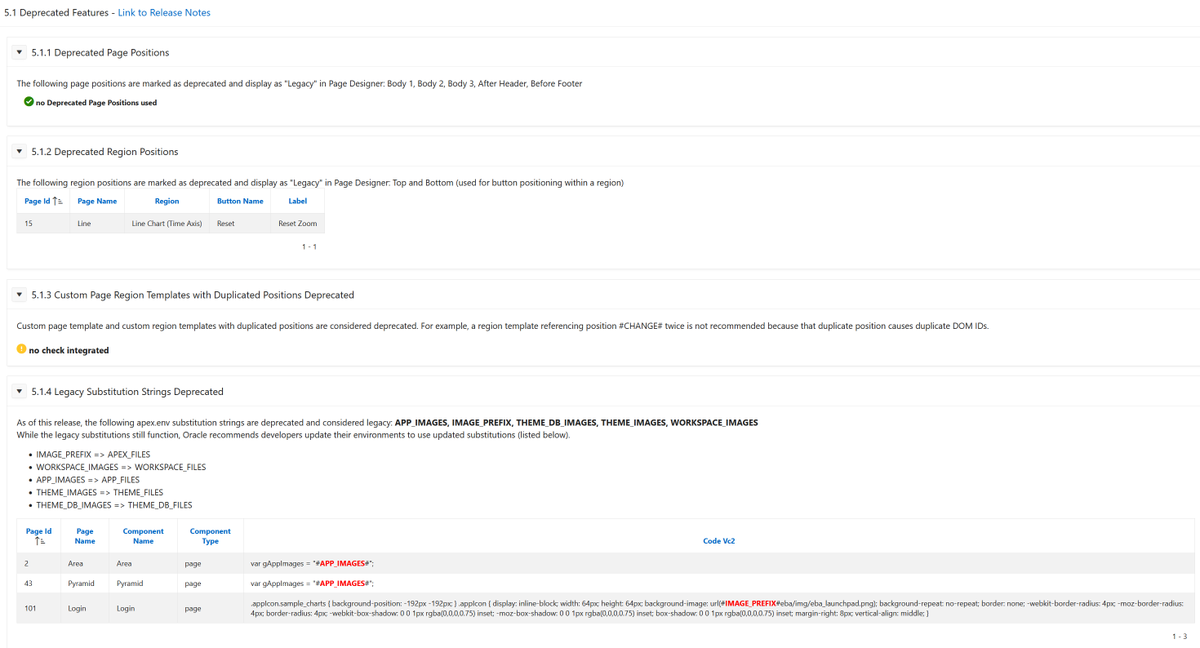Select the Reset Zoom label cell
The image size is (1200, 648).
[298, 224]
